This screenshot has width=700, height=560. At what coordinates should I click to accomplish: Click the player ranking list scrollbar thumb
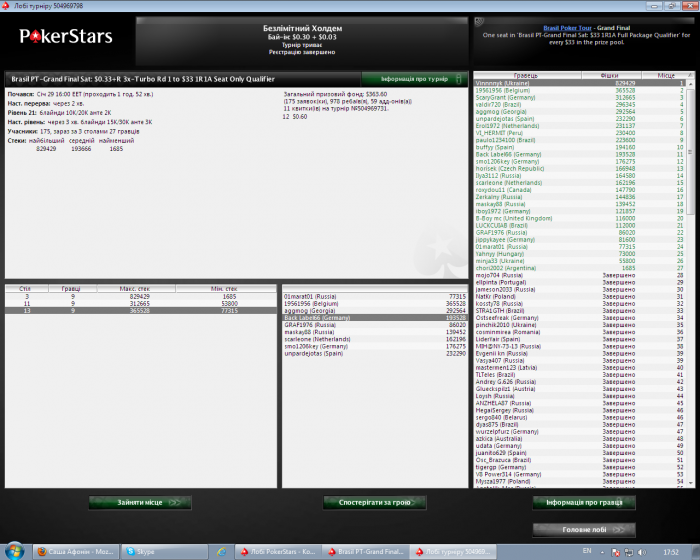(x=691, y=152)
